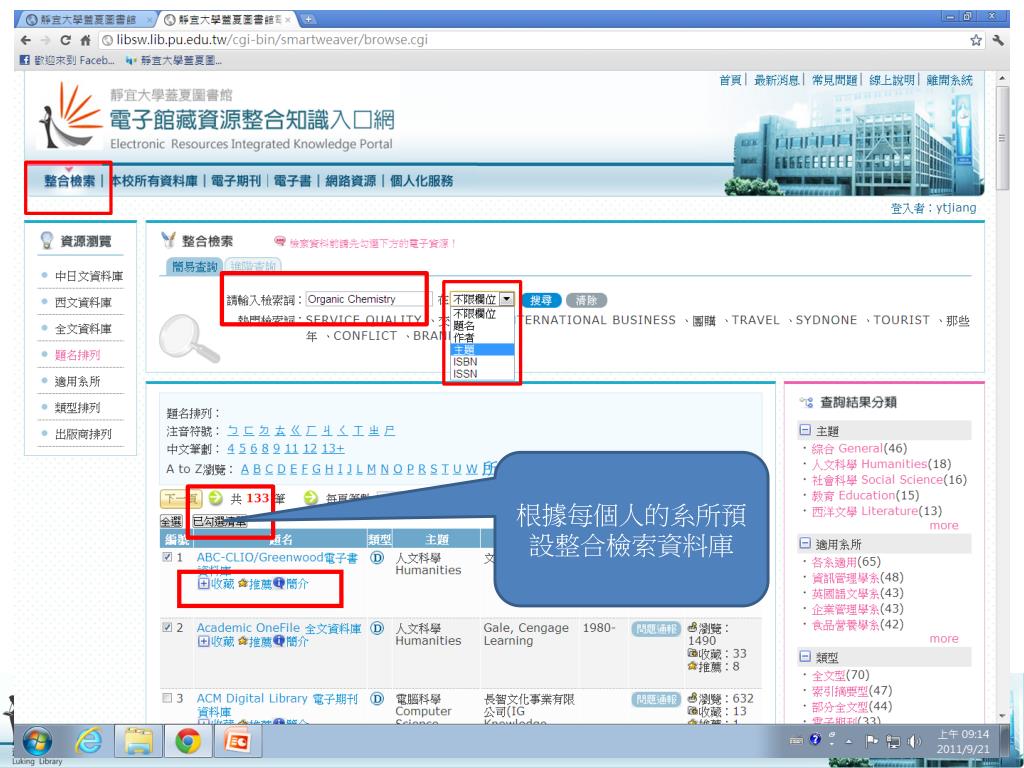Click D type icon for ABC-CLIO row

coord(377,558)
